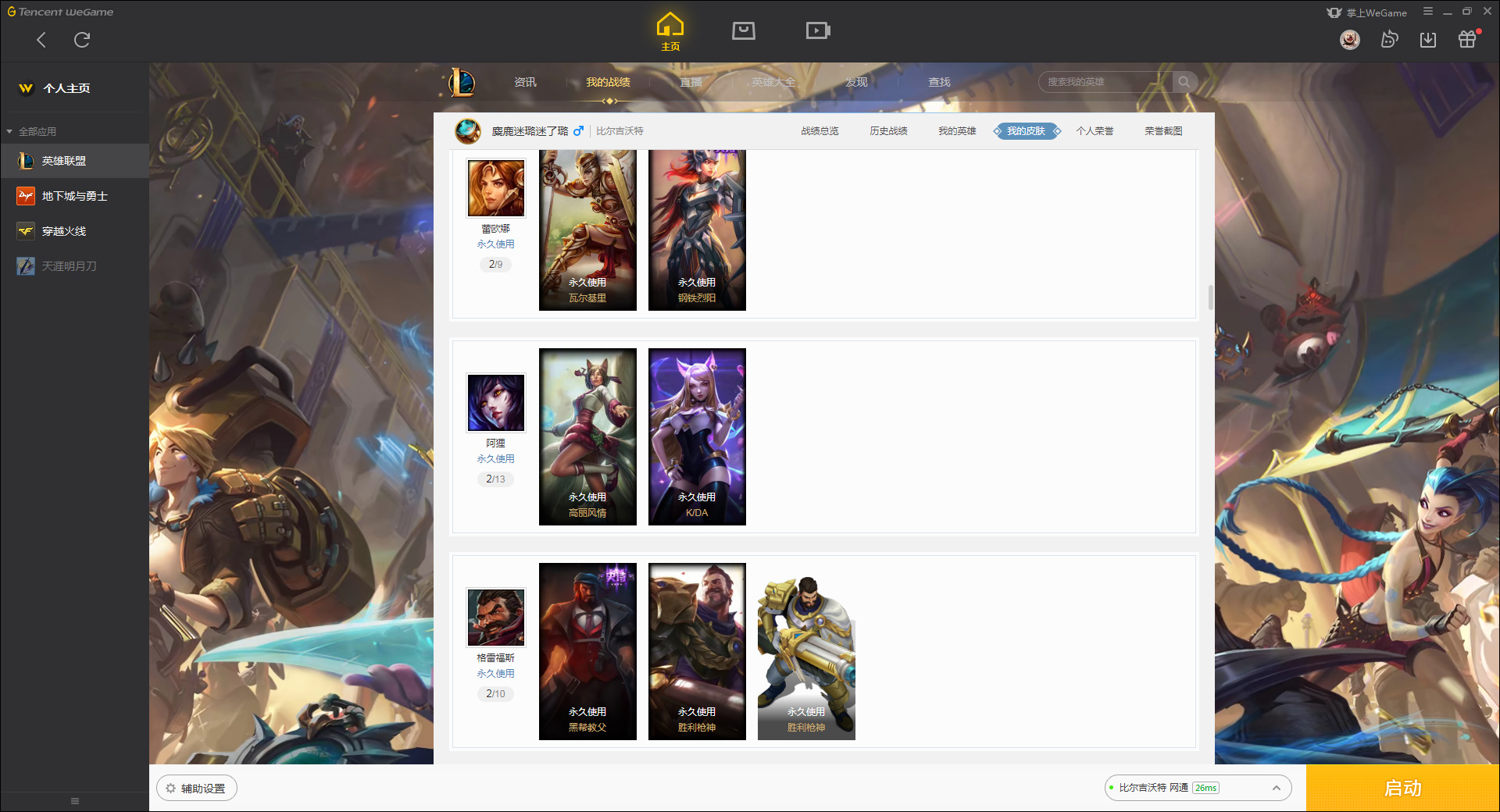Switch to the 查找 tab
Viewport: 1500px width, 812px height.
coord(939,82)
